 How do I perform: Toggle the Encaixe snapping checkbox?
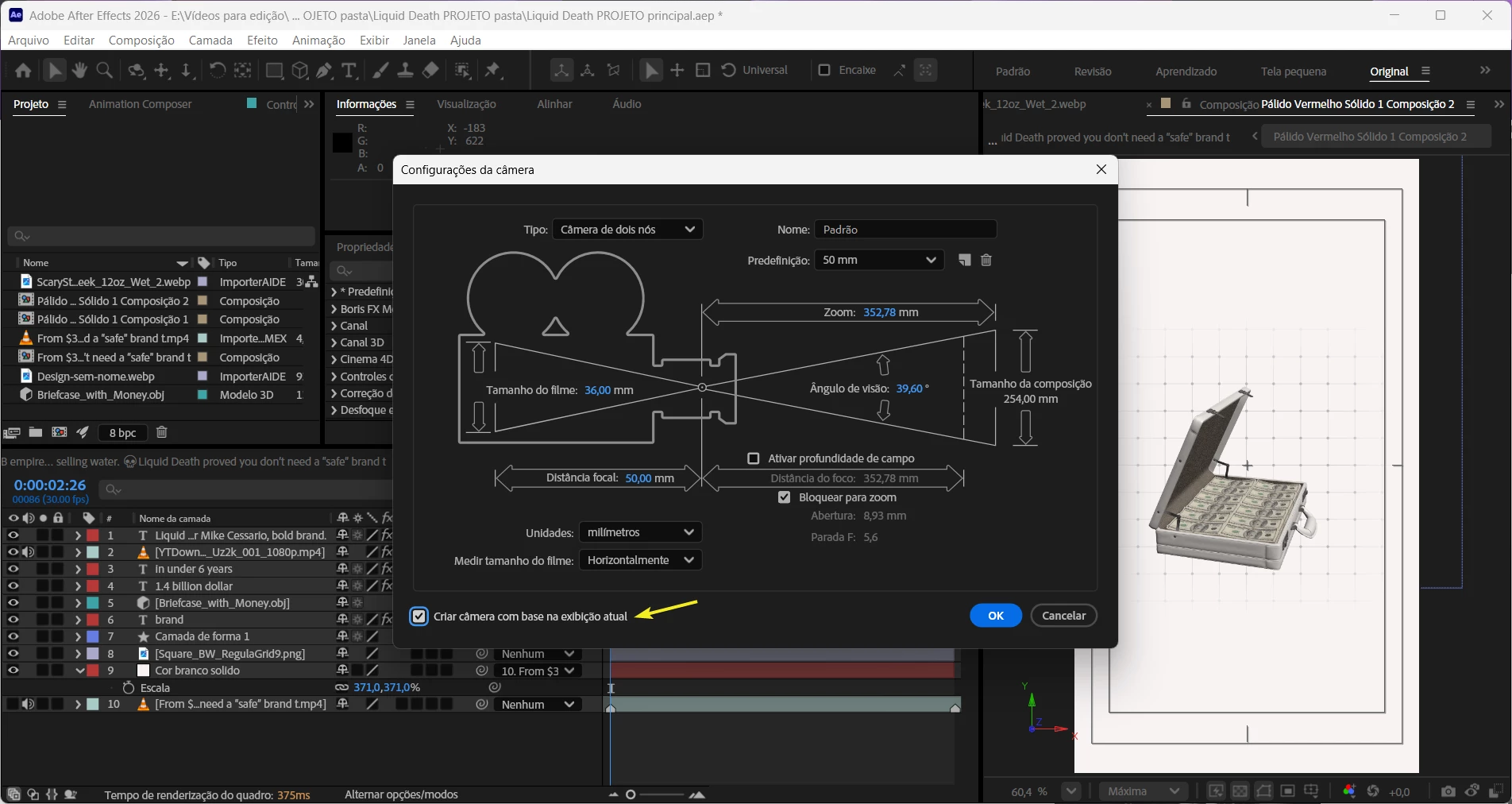824,70
